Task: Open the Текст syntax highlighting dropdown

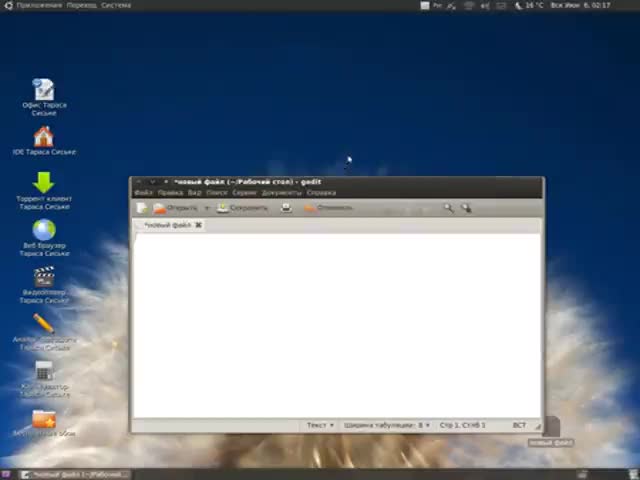Action: (x=320, y=425)
